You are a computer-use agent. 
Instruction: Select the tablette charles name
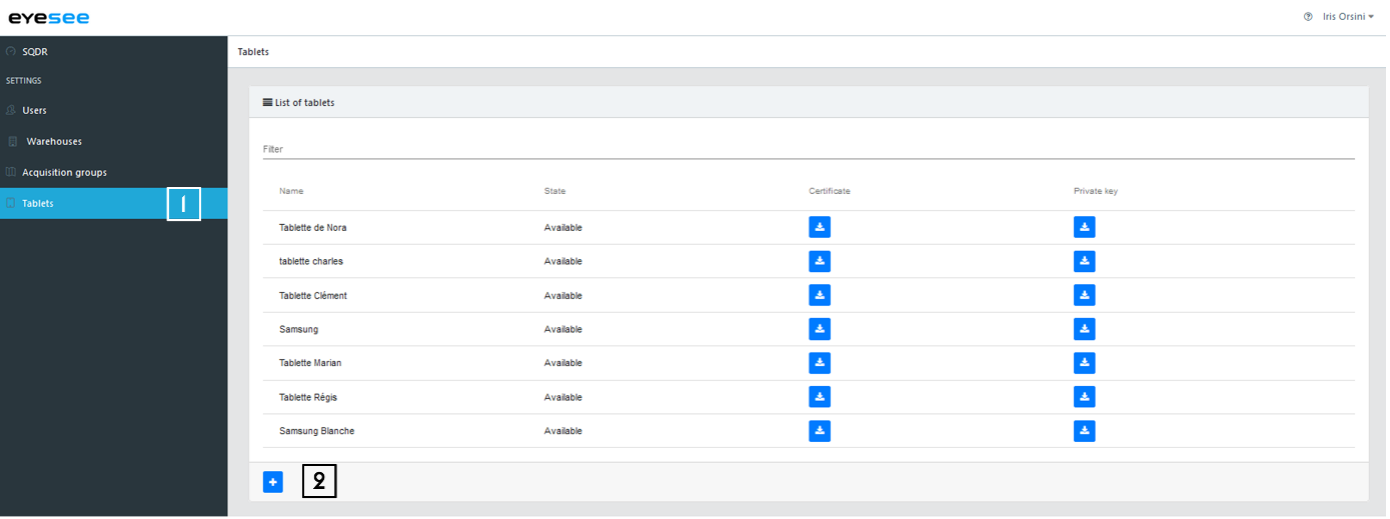tap(311, 261)
